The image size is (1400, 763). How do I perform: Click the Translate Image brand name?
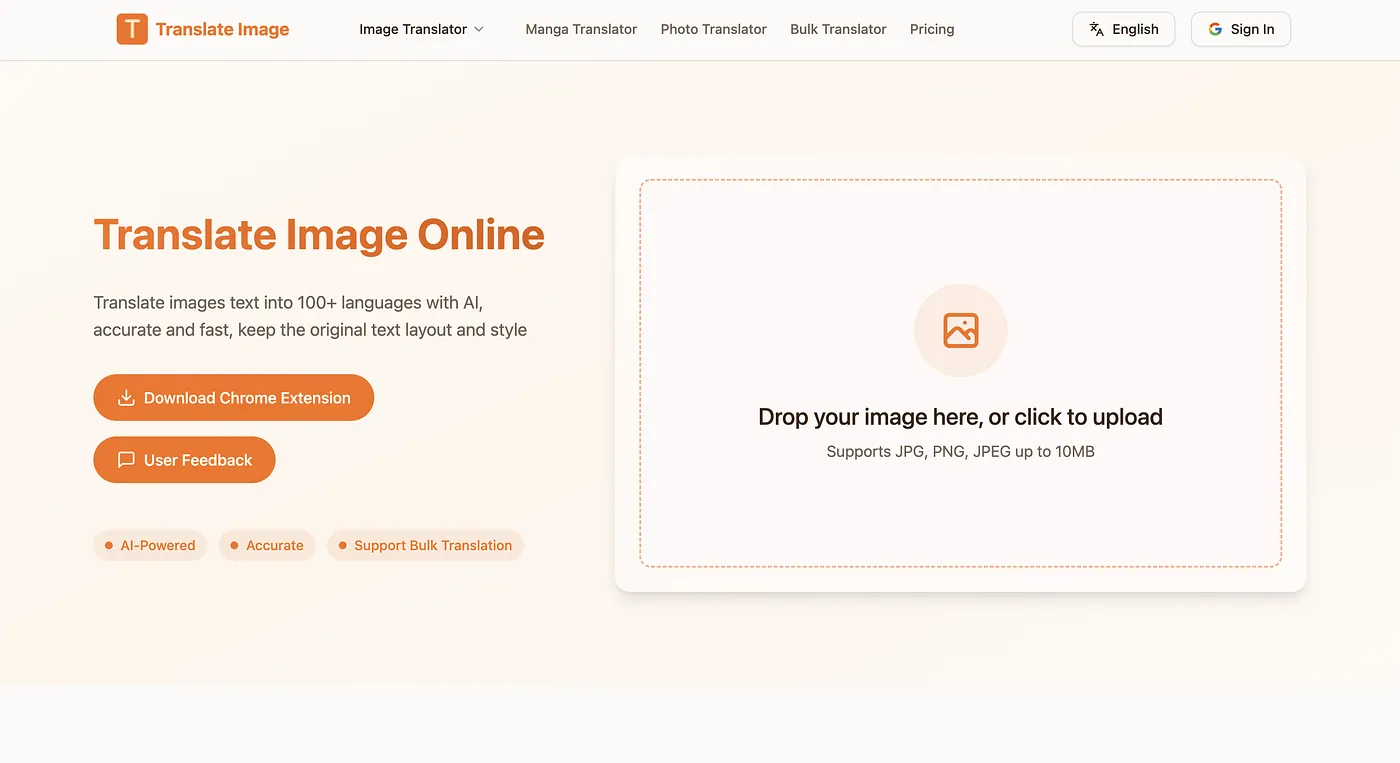coord(222,29)
